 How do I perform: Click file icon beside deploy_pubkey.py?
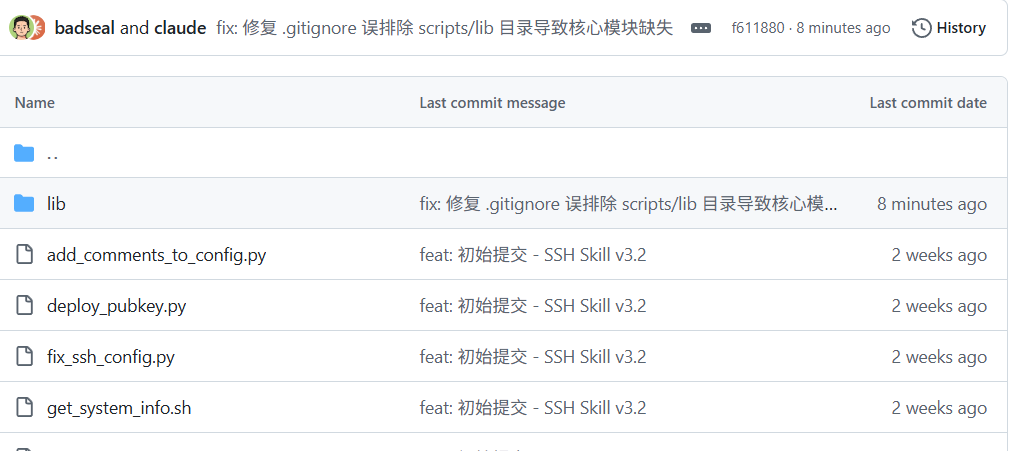click(24, 305)
